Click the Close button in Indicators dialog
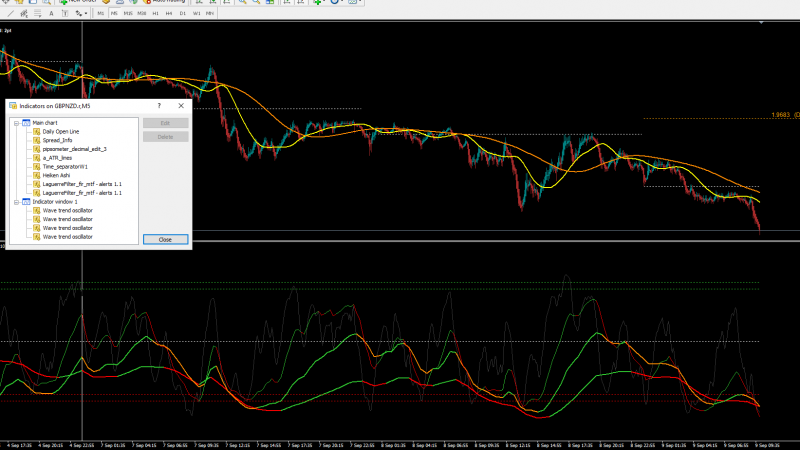 165,239
